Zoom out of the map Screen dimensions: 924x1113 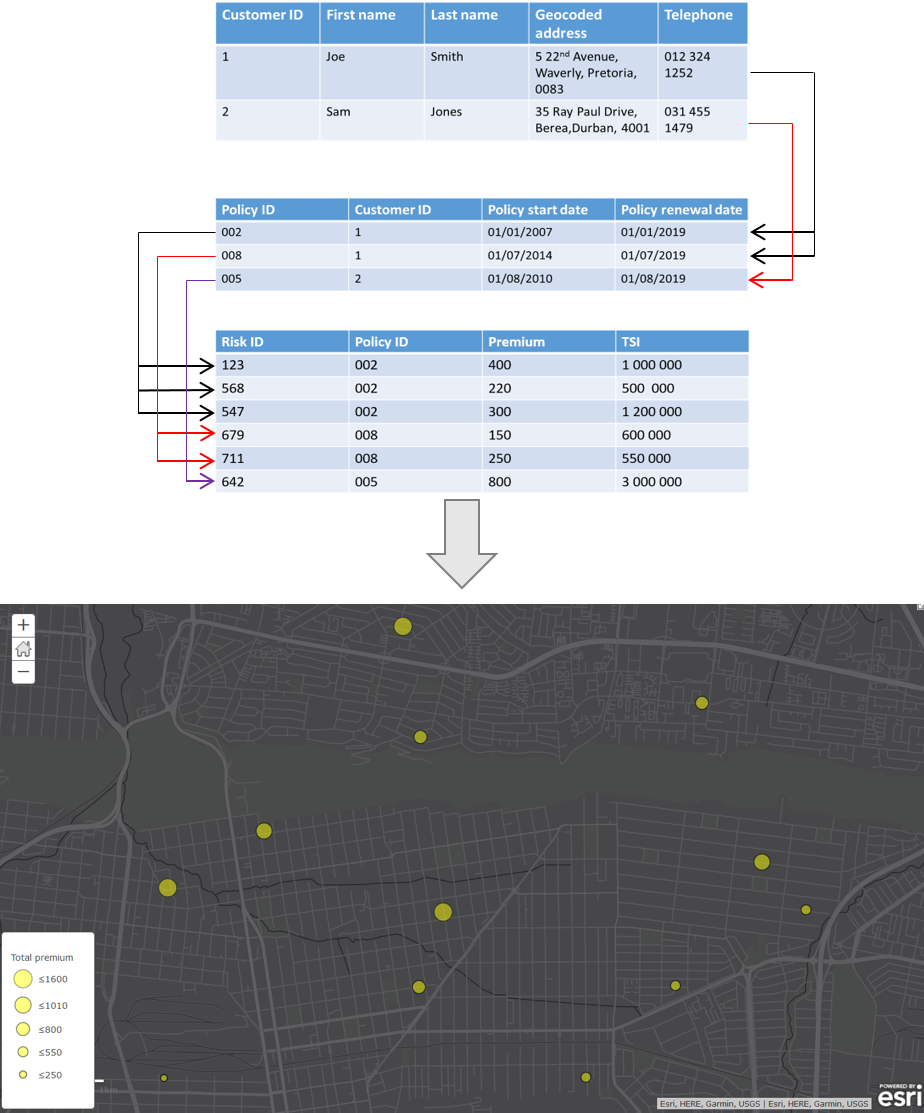coord(23,672)
